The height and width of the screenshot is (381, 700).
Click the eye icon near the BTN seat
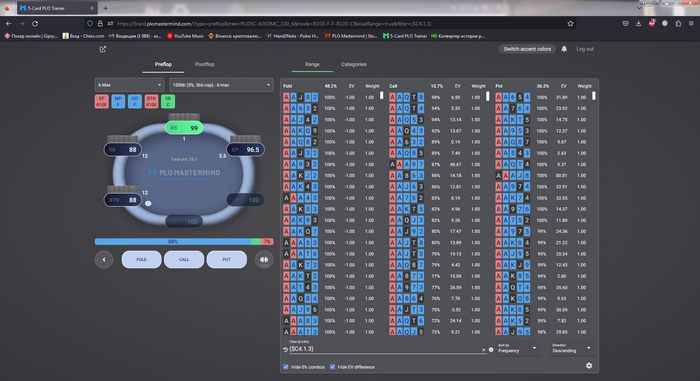point(148,203)
